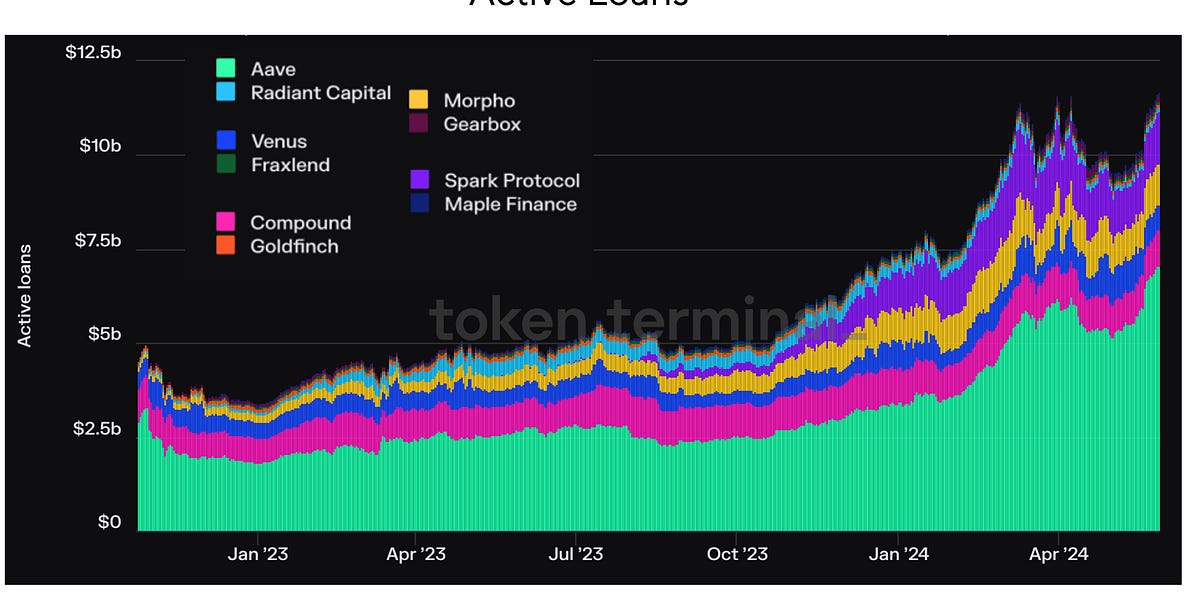Viewport: 1200px width, 600px height.
Task: Select the Spark Protocol purple swatch
Action: 420,180
